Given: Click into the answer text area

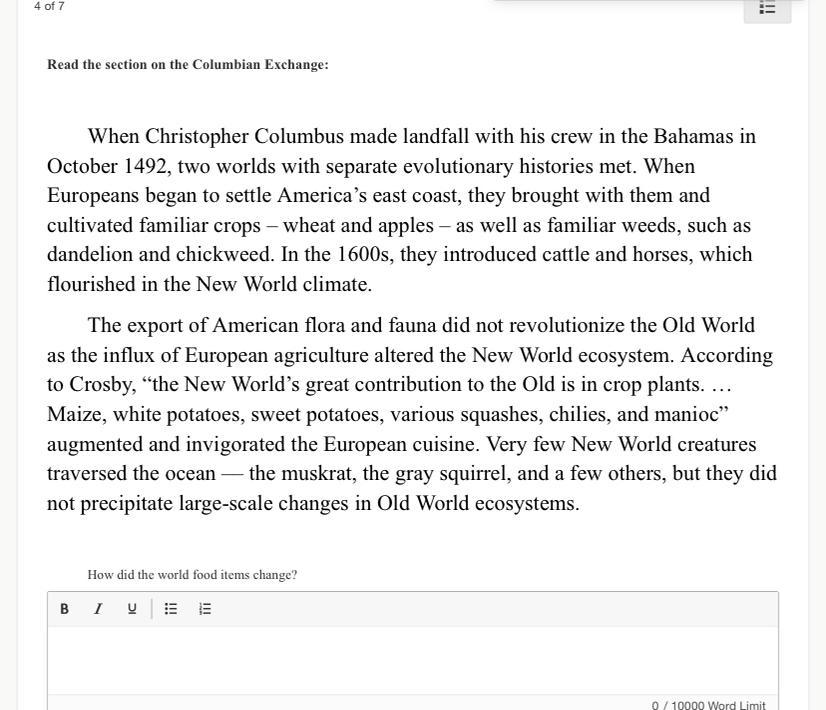Looking at the screenshot, I should click(413, 660).
